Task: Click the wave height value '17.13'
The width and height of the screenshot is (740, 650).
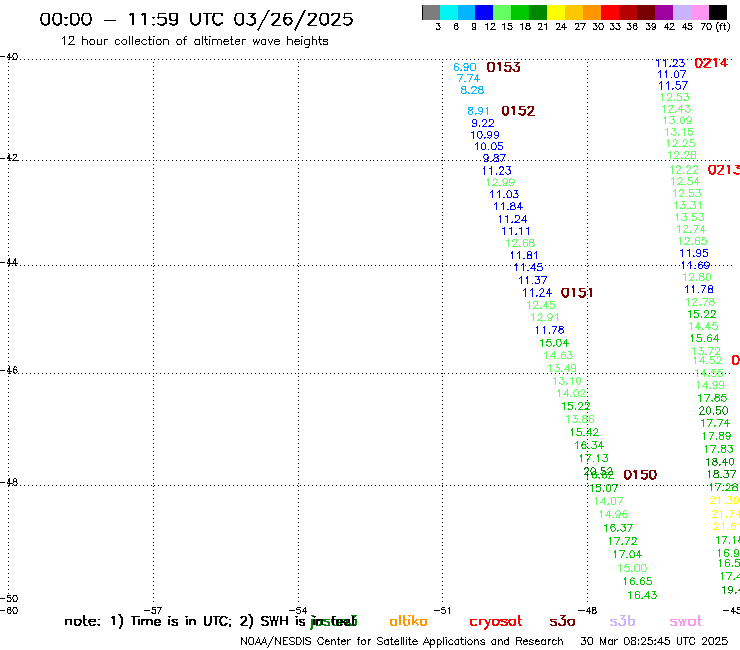Action: tap(594, 458)
